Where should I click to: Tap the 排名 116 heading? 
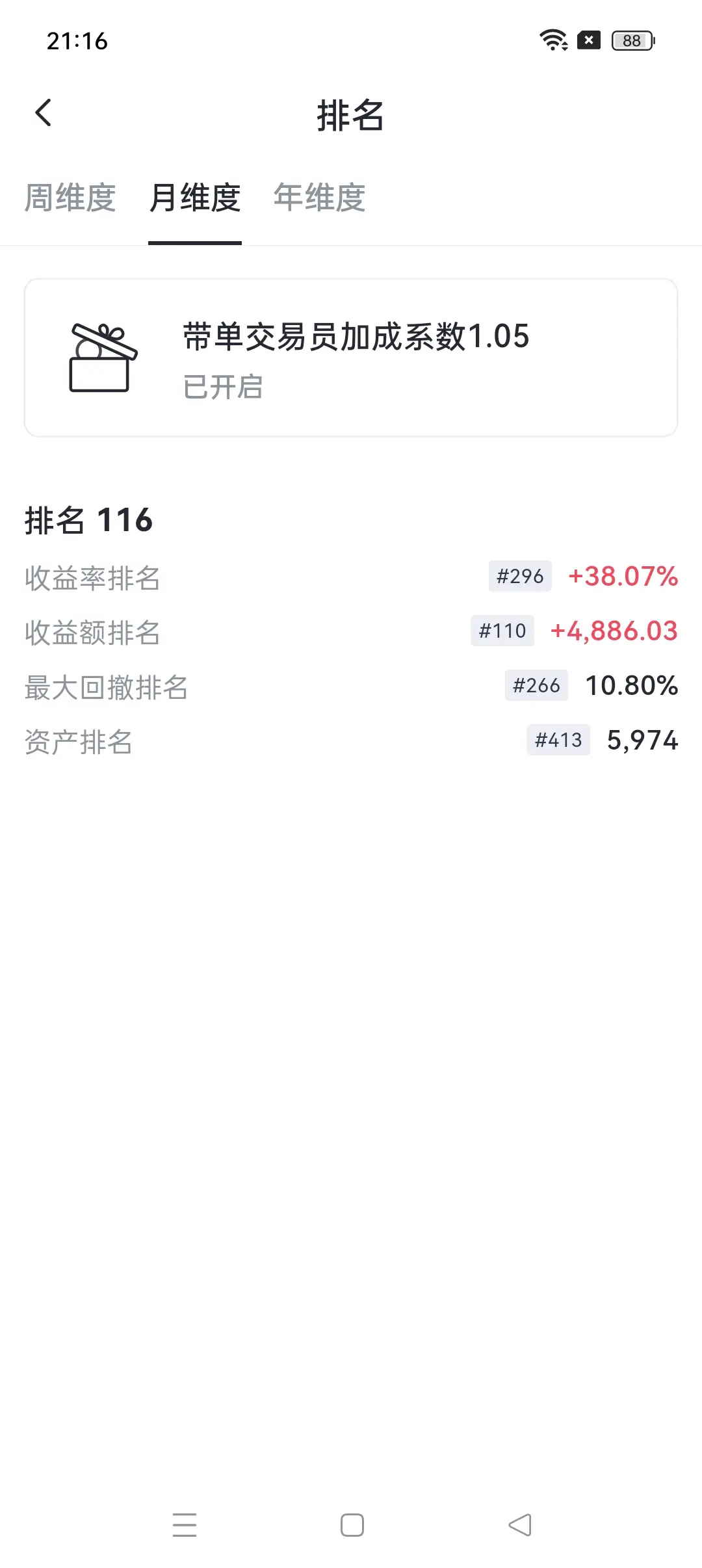(x=89, y=521)
